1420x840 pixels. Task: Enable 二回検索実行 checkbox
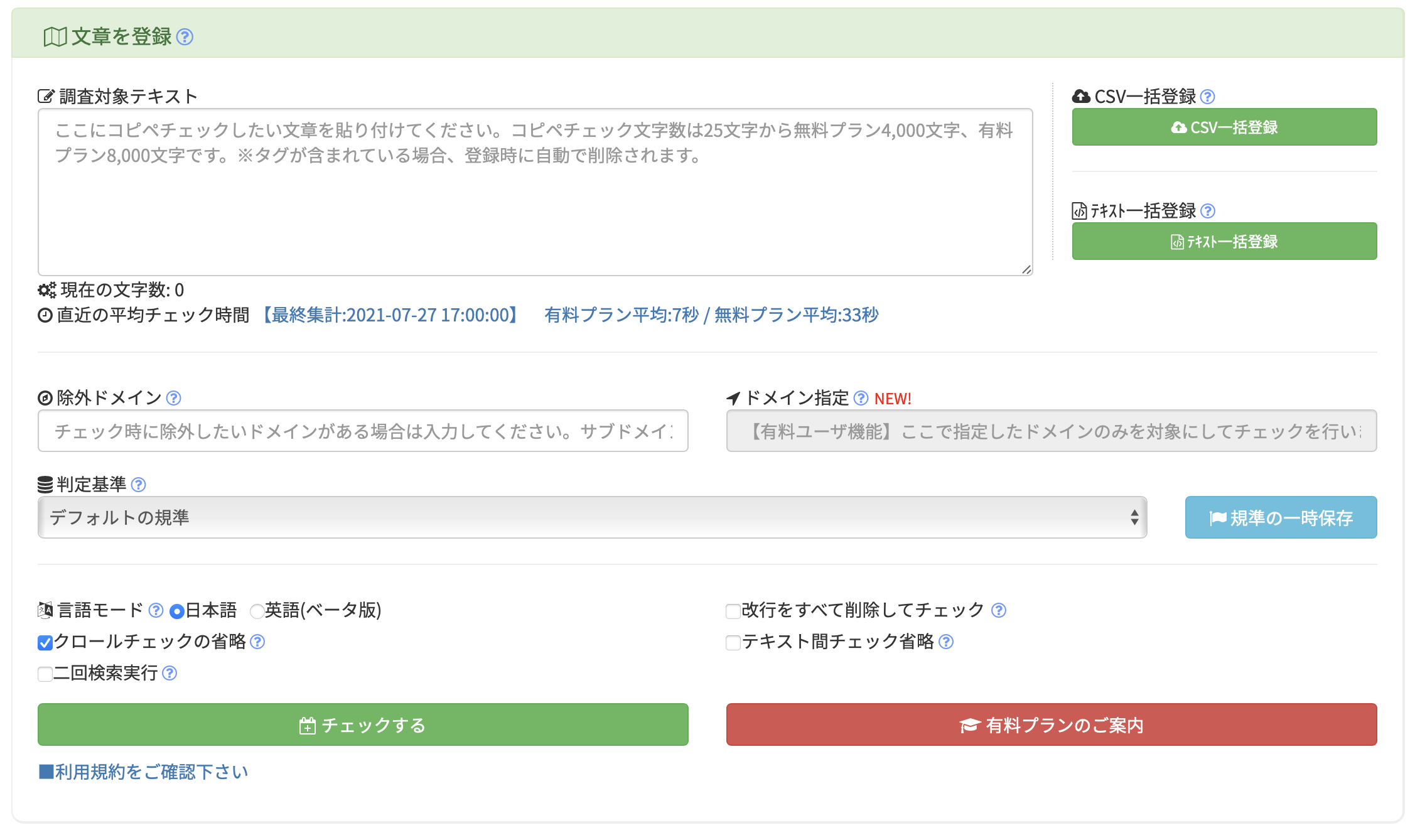tap(45, 674)
